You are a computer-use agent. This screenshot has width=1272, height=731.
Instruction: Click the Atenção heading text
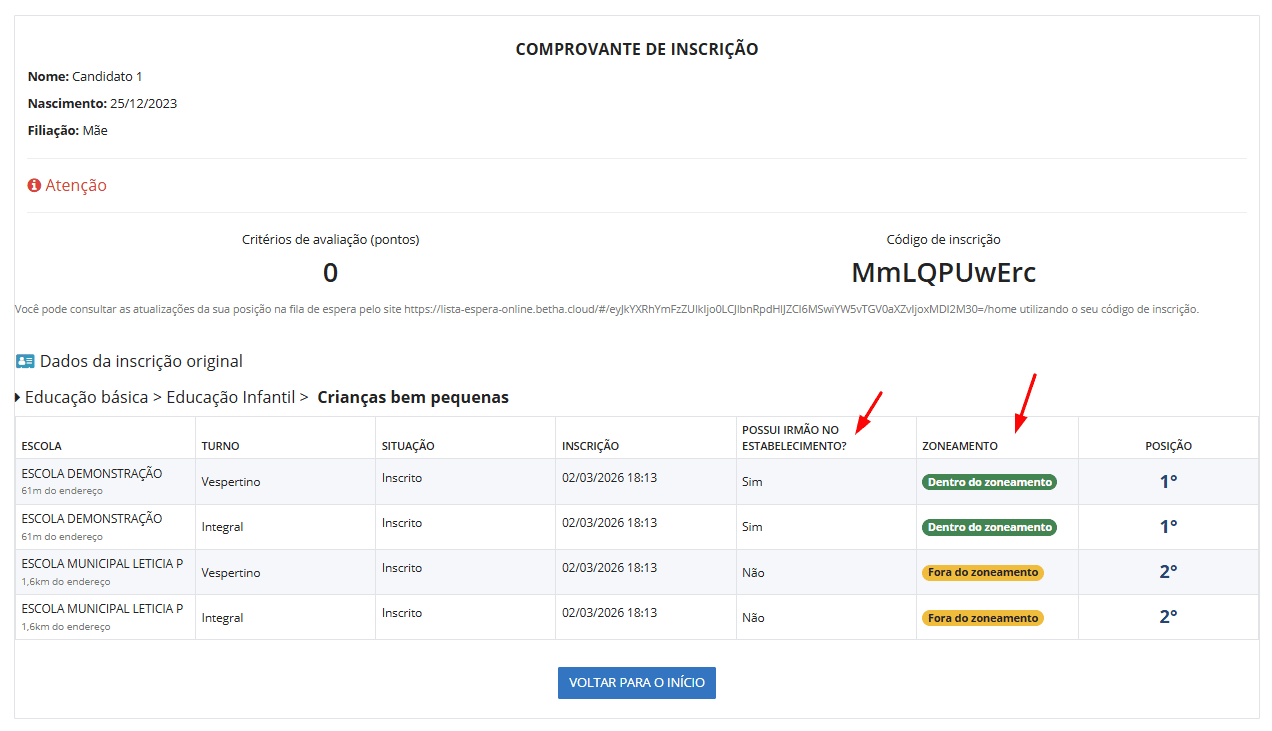76,186
